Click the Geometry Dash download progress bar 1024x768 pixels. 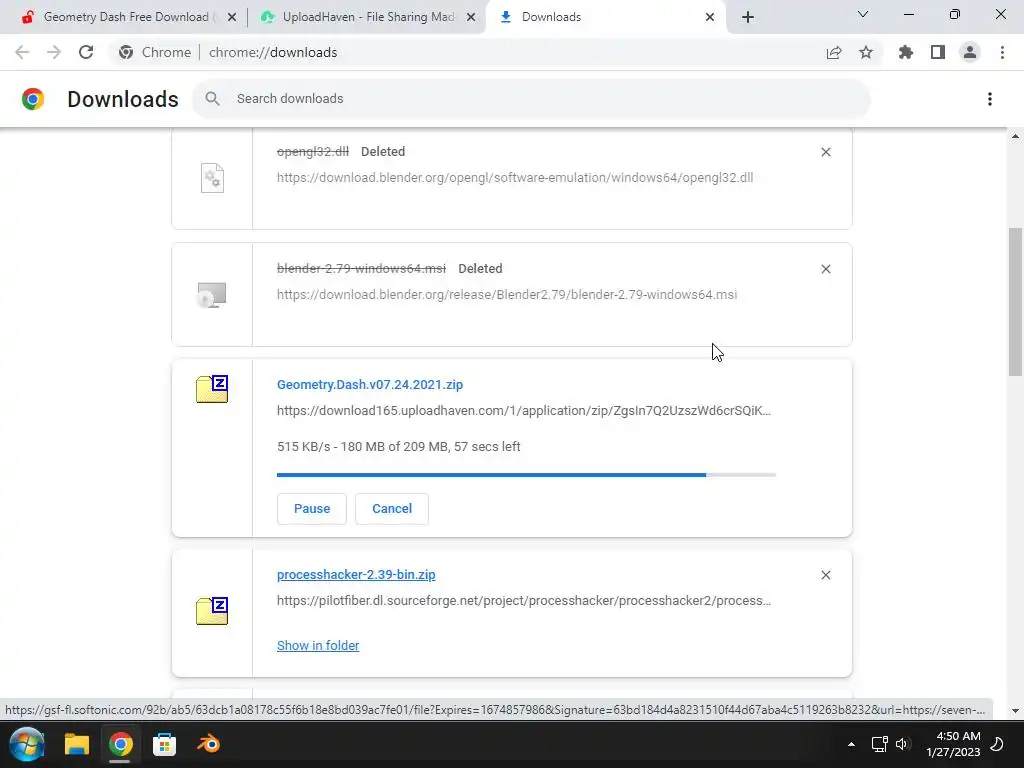tap(526, 475)
